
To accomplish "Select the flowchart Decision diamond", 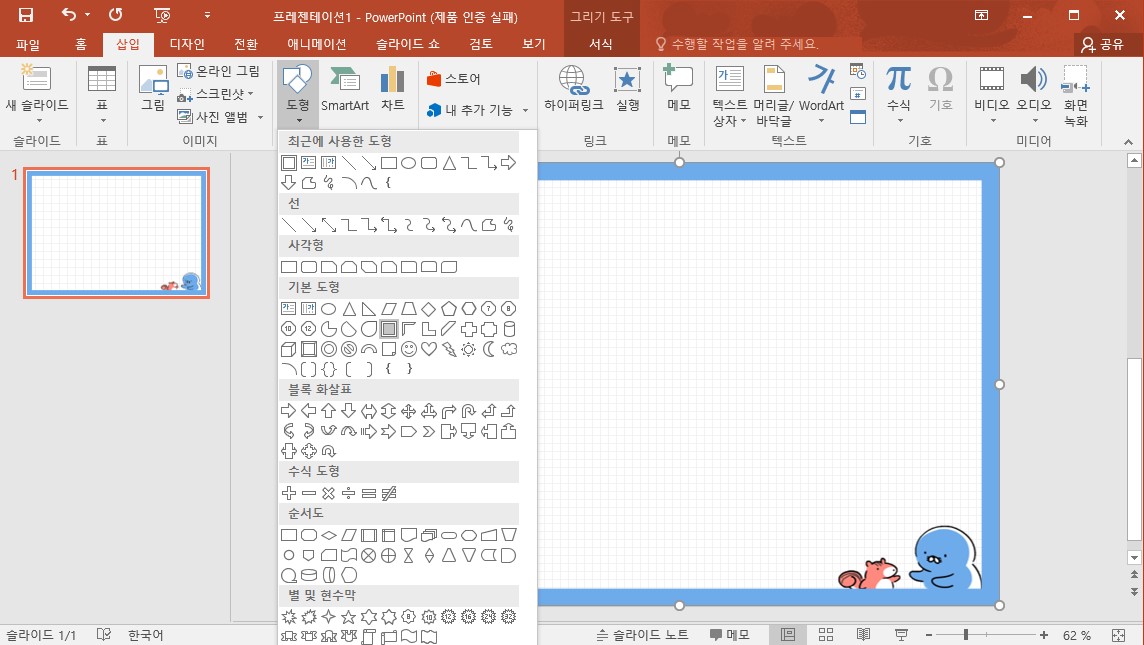I will click(x=329, y=535).
